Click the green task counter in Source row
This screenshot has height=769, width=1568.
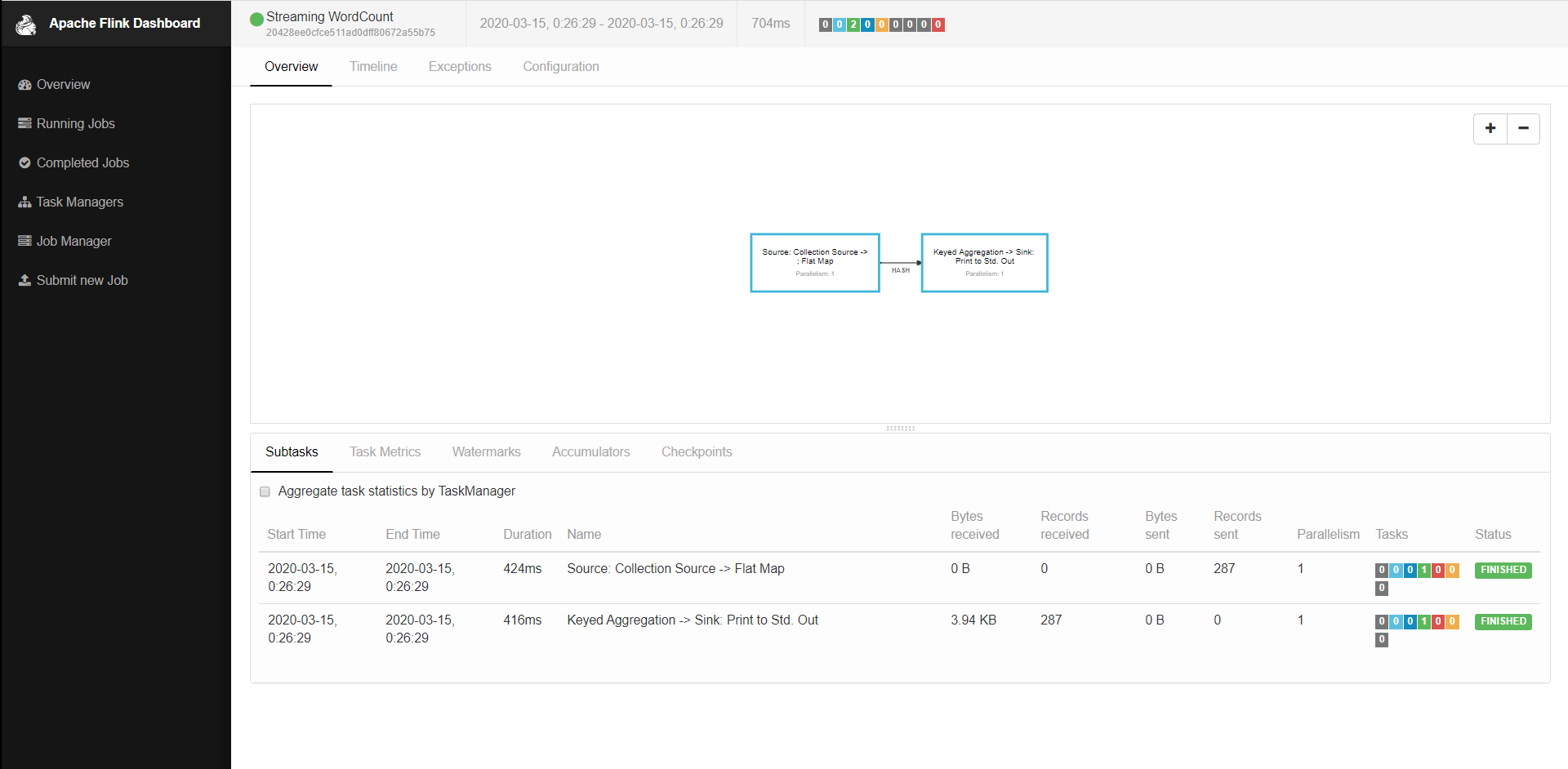point(1423,570)
